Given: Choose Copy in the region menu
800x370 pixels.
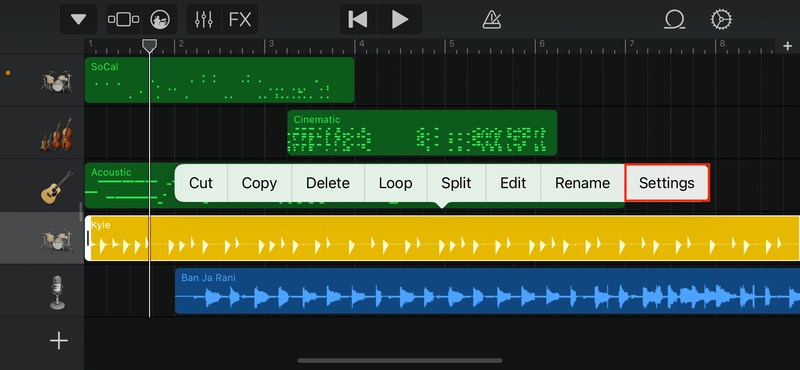Looking at the screenshot, I should click(x=259, y=183).
